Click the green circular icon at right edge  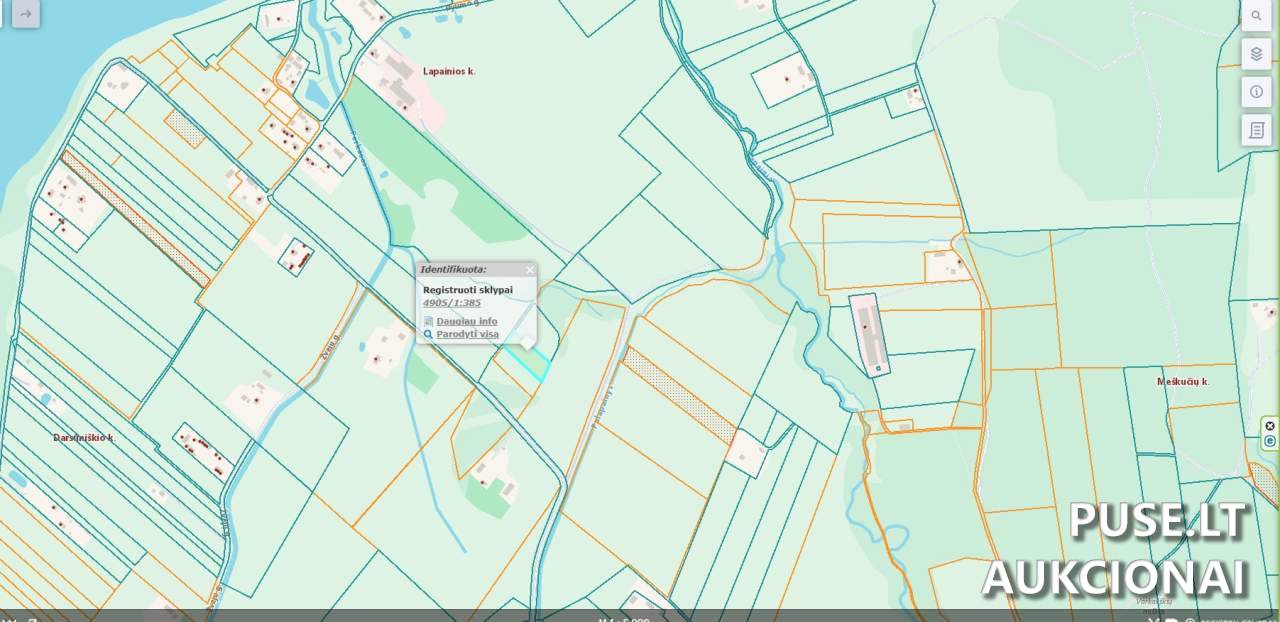point(1270,441)
